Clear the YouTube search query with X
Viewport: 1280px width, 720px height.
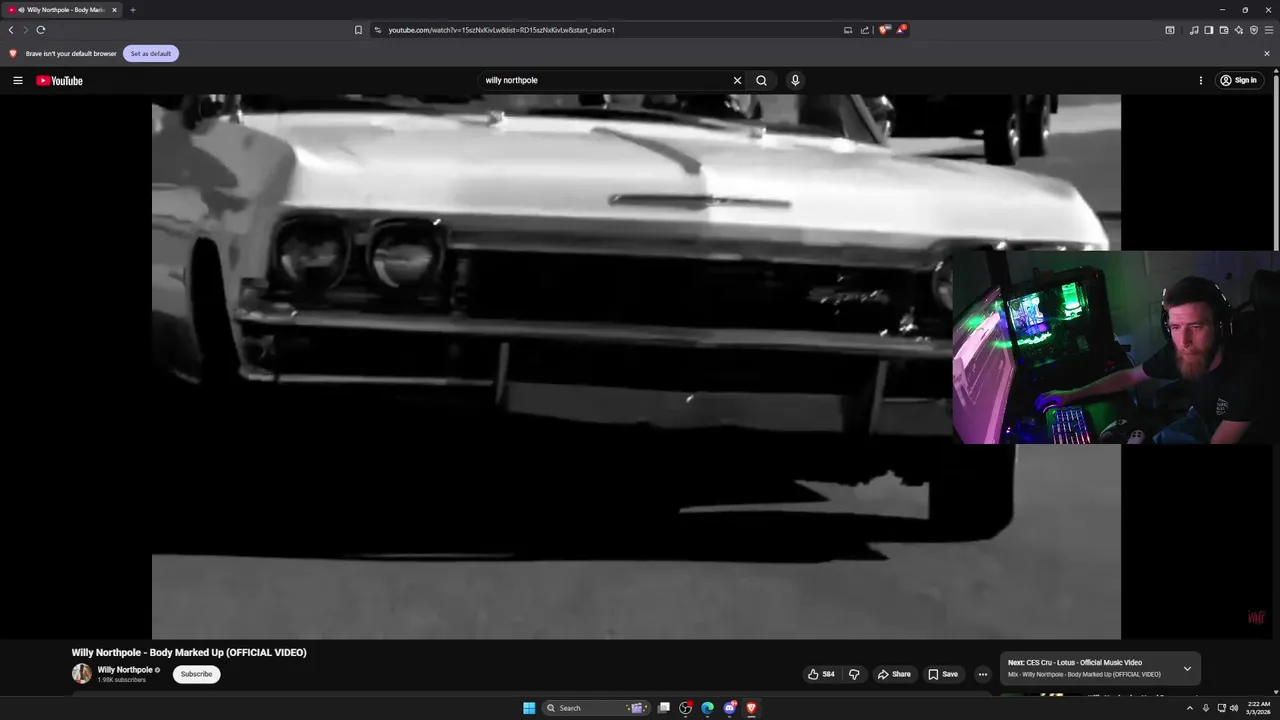tap(737, 80)
